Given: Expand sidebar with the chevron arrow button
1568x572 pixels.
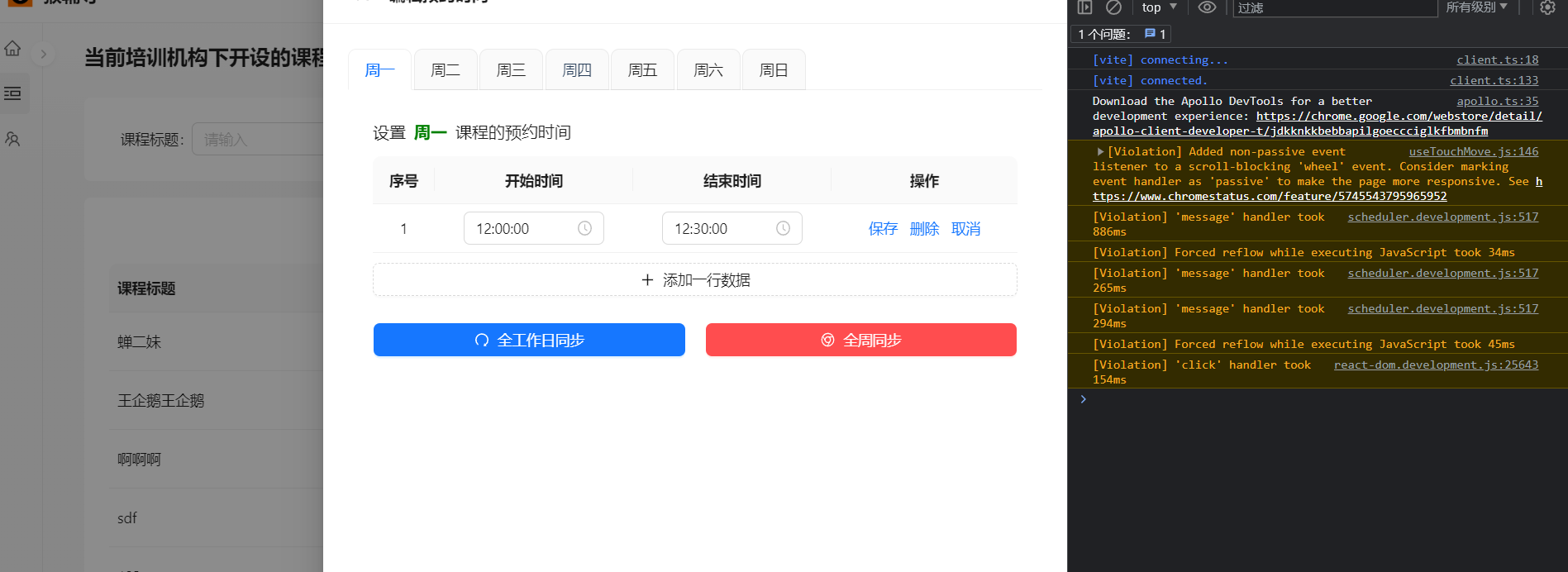Looking at the screenshot, I should 43,55.
